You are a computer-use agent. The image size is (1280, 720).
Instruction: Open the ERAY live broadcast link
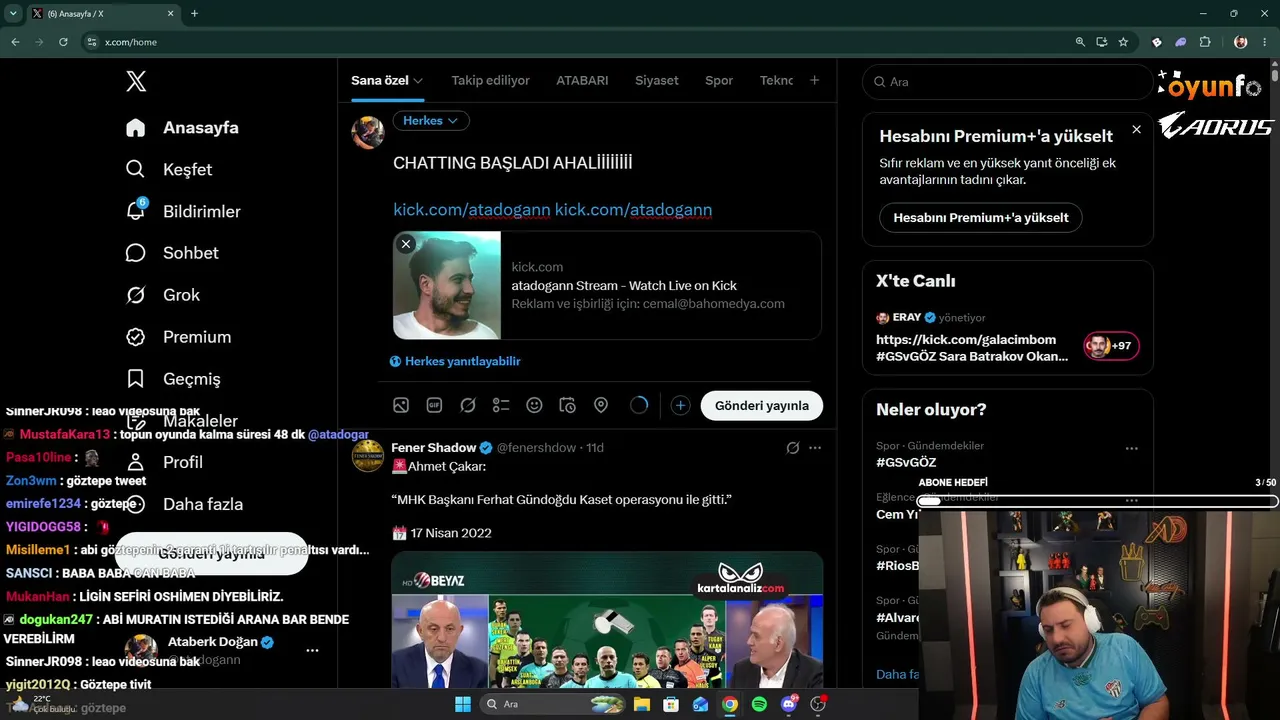coord(972,347)
